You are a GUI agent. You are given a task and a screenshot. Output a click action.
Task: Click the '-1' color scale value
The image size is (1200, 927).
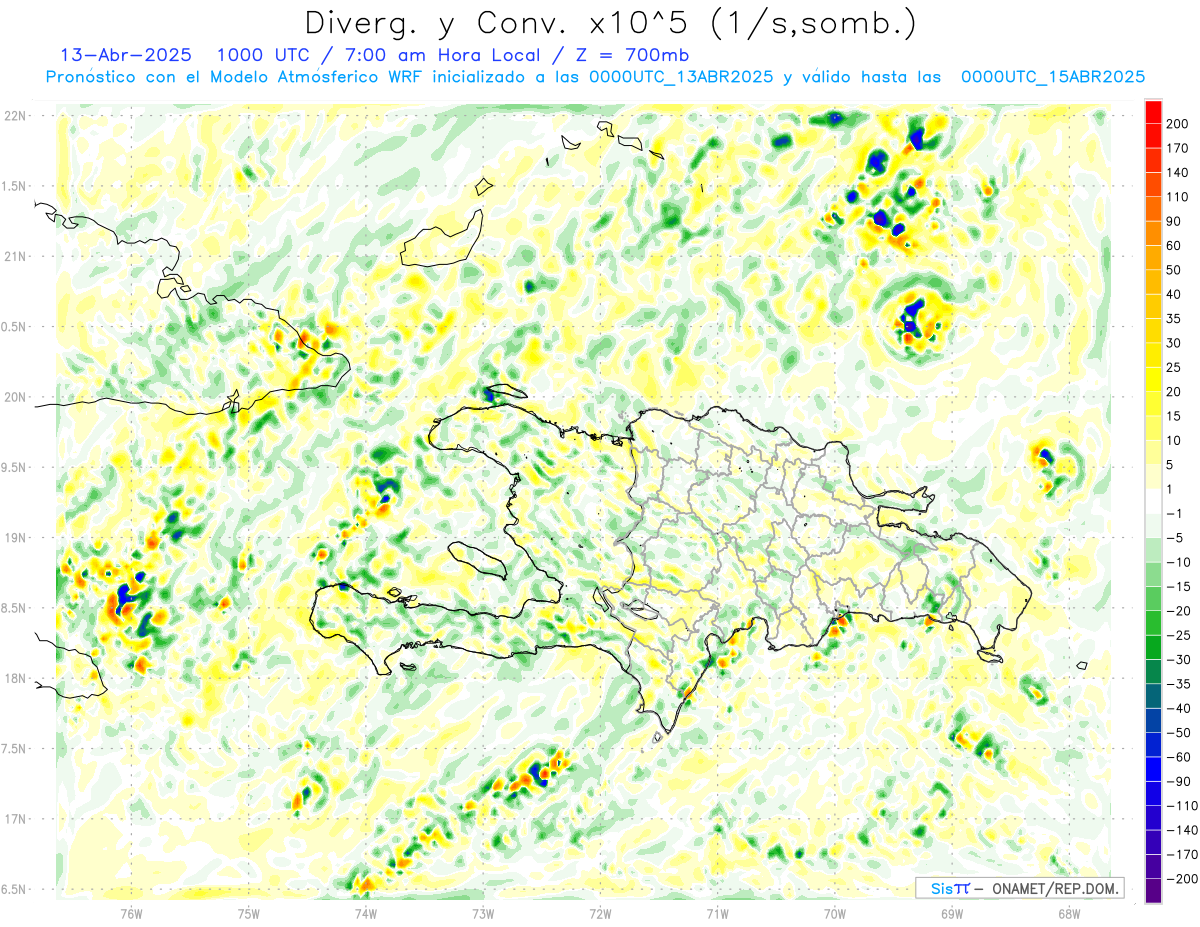click(x=1175, y=513)
